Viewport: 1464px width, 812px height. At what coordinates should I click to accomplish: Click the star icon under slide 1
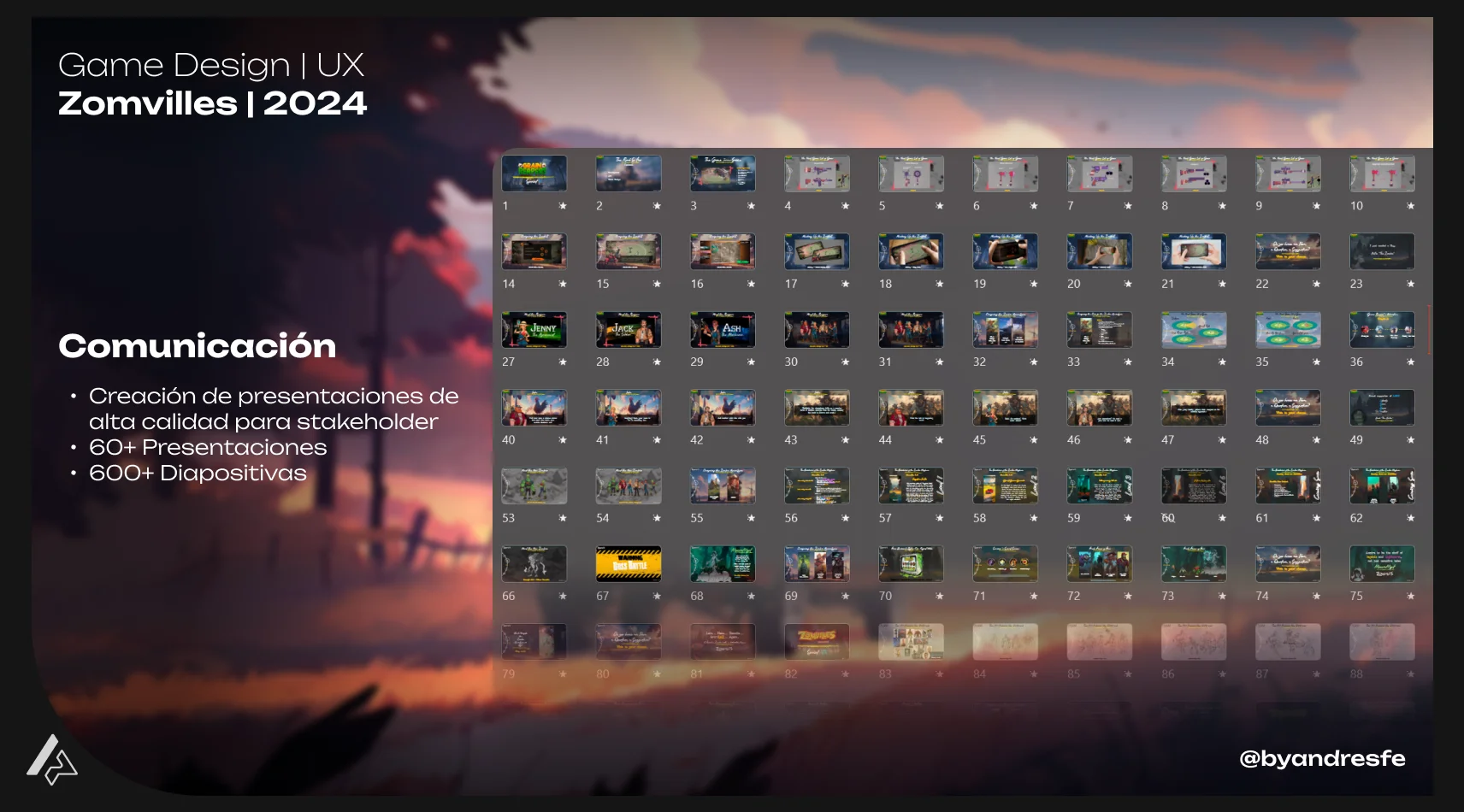[563, 206]
